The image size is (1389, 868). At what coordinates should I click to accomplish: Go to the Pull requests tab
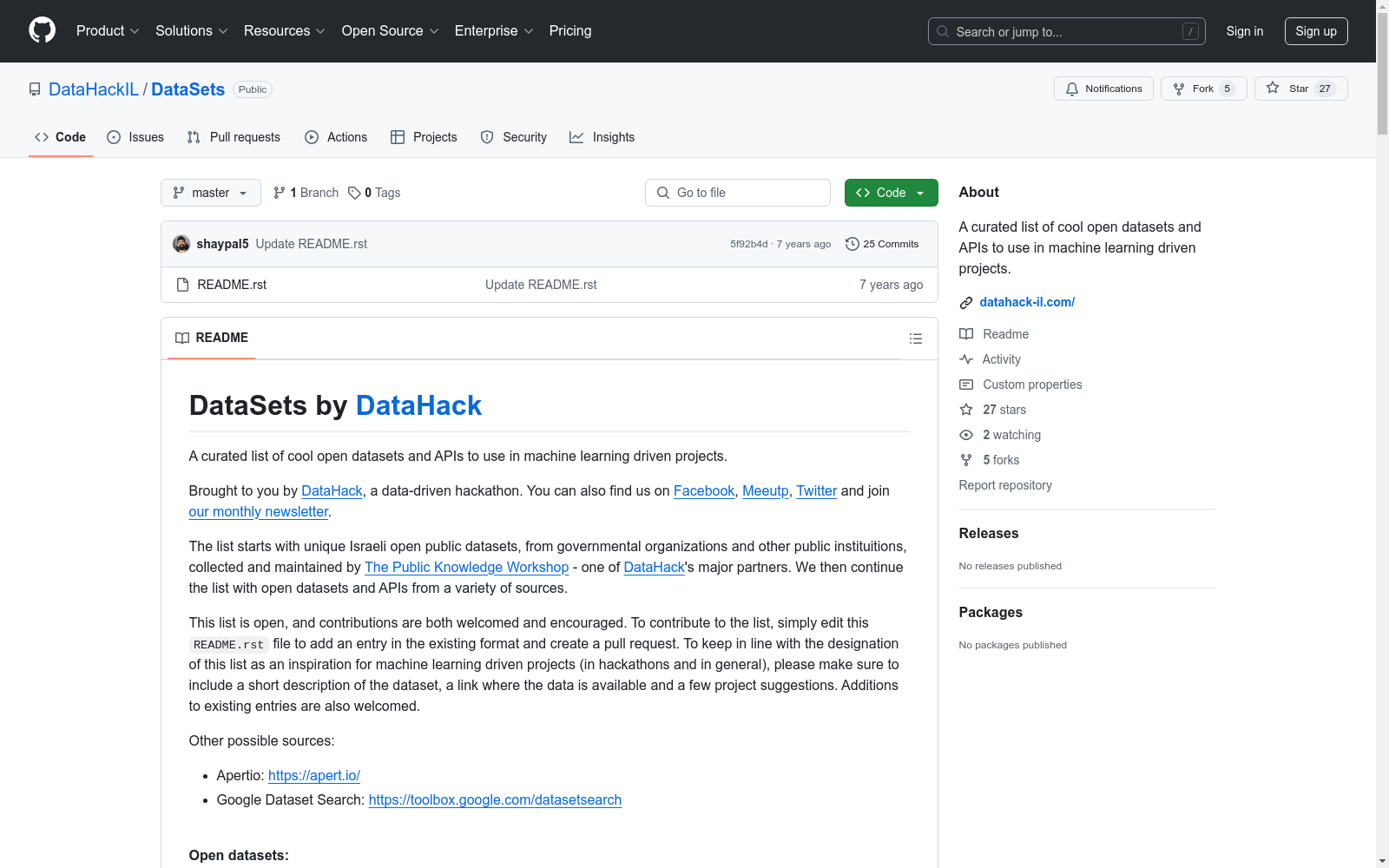coord(234,137)
